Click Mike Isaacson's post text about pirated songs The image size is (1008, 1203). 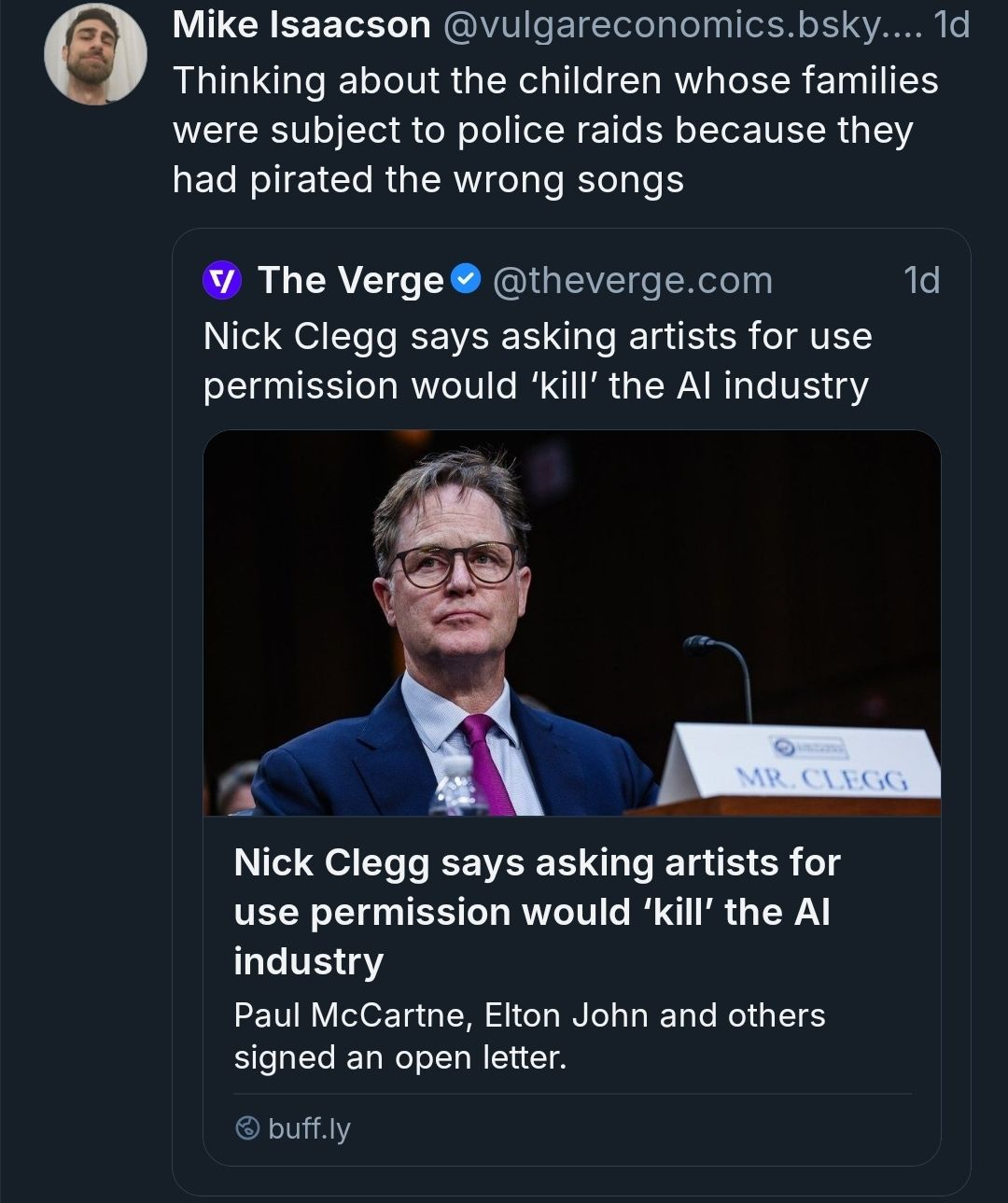(554, 130)
